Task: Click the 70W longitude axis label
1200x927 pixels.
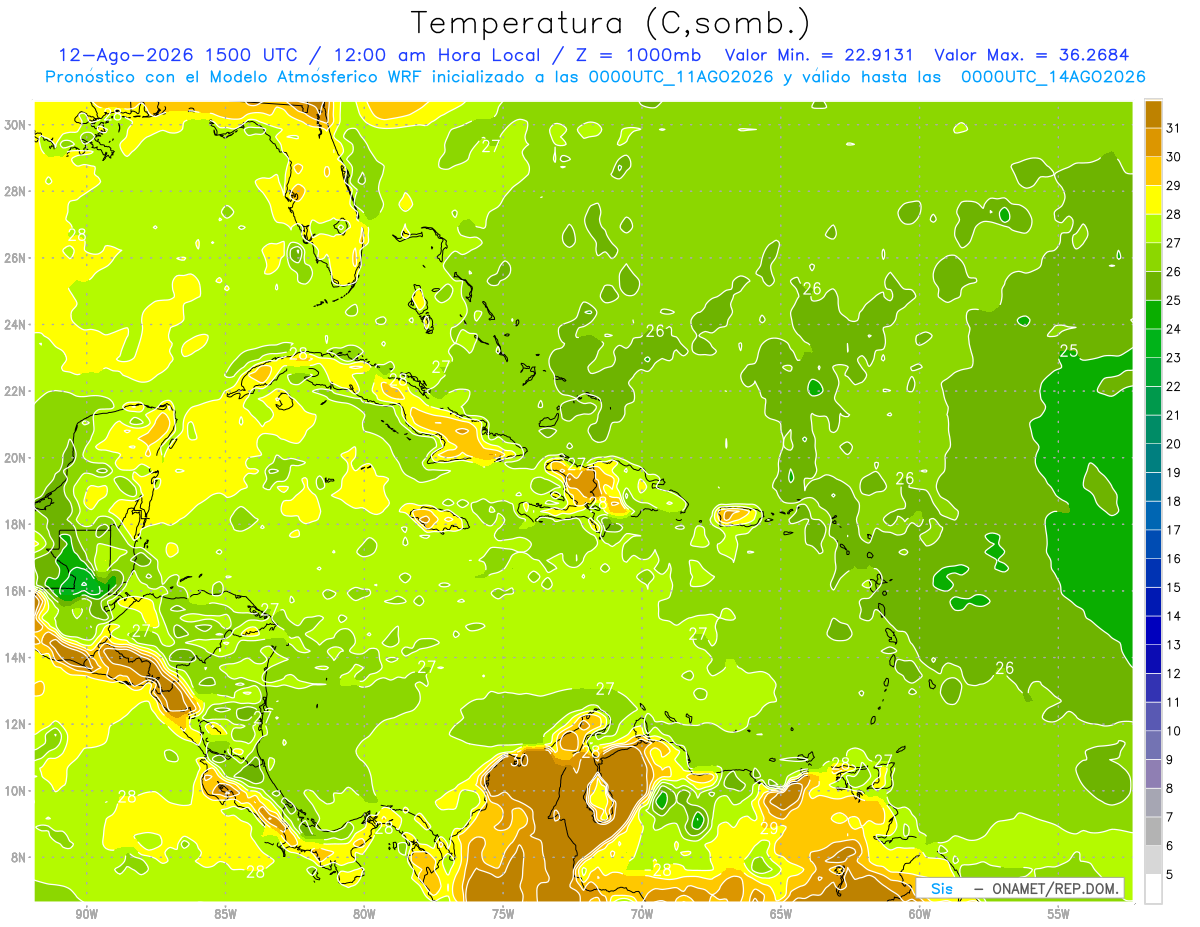Action: 642,914
